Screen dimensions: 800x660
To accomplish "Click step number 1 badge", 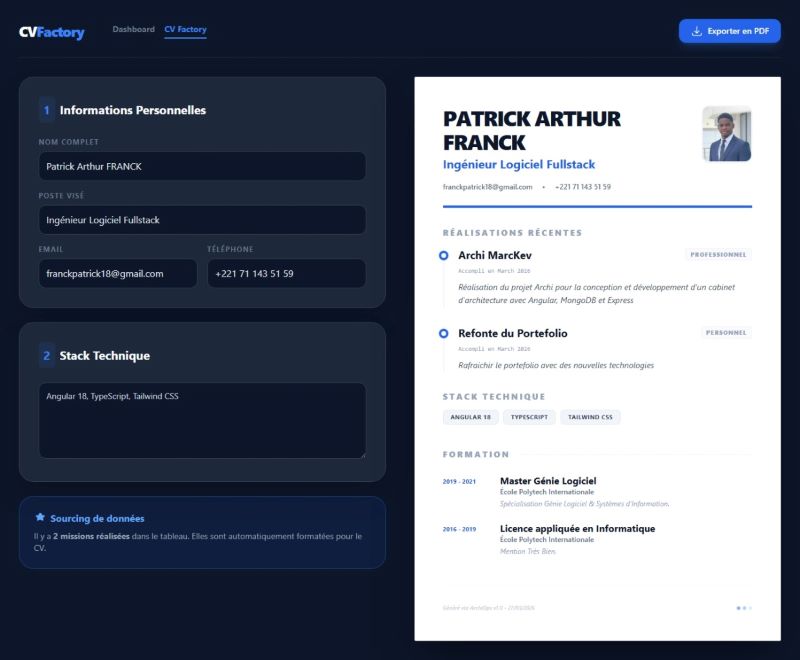I will point(46,110).
